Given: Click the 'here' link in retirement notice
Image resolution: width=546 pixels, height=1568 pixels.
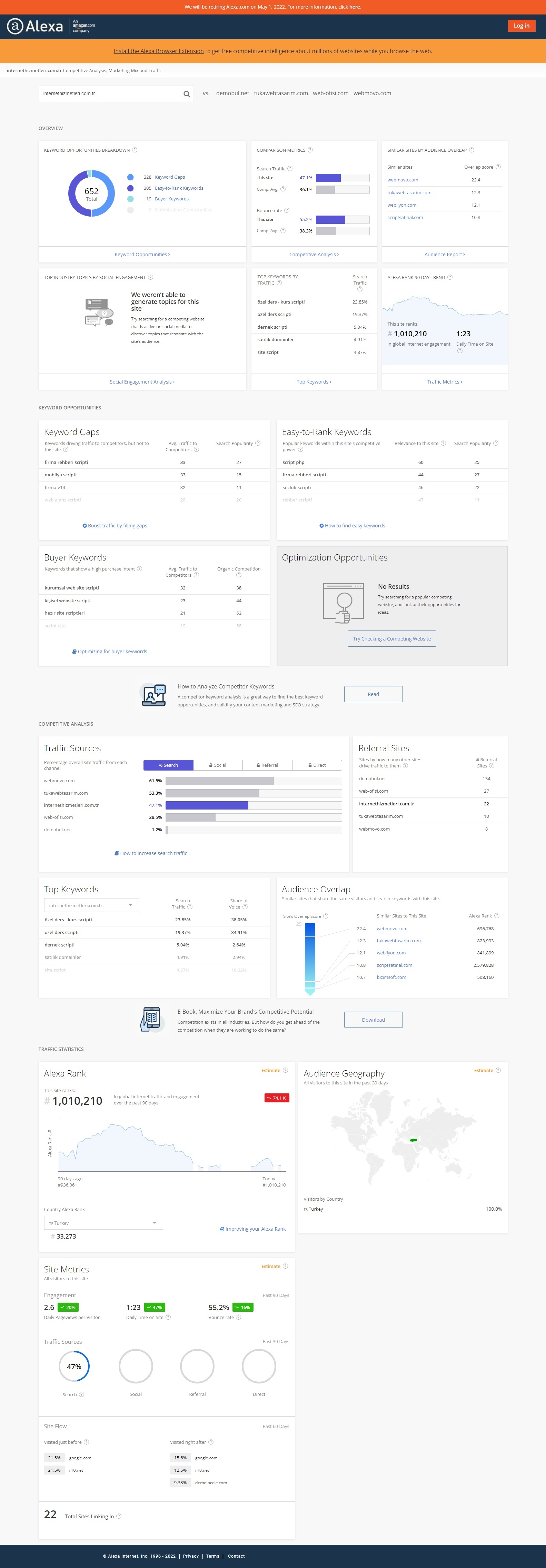Looking at the screenshot, I should [355, 7].
